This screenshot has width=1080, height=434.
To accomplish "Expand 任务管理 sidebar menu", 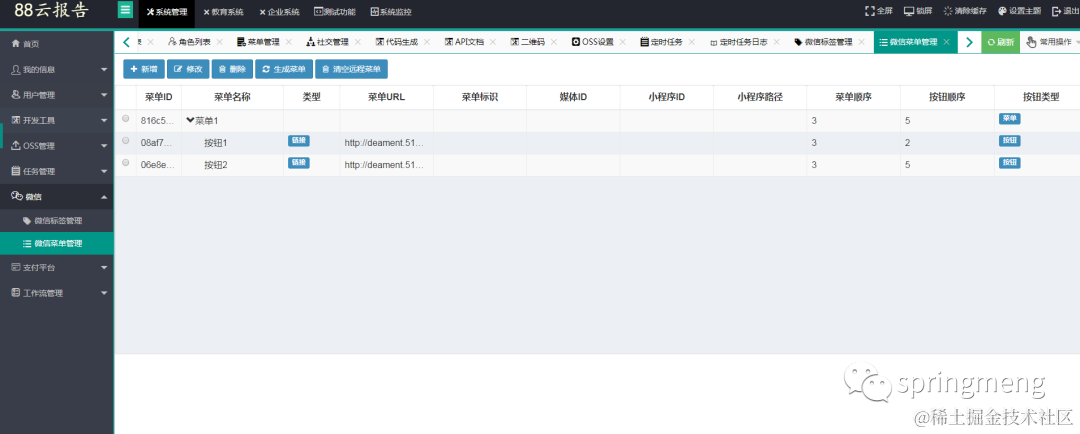I will 56,171.
